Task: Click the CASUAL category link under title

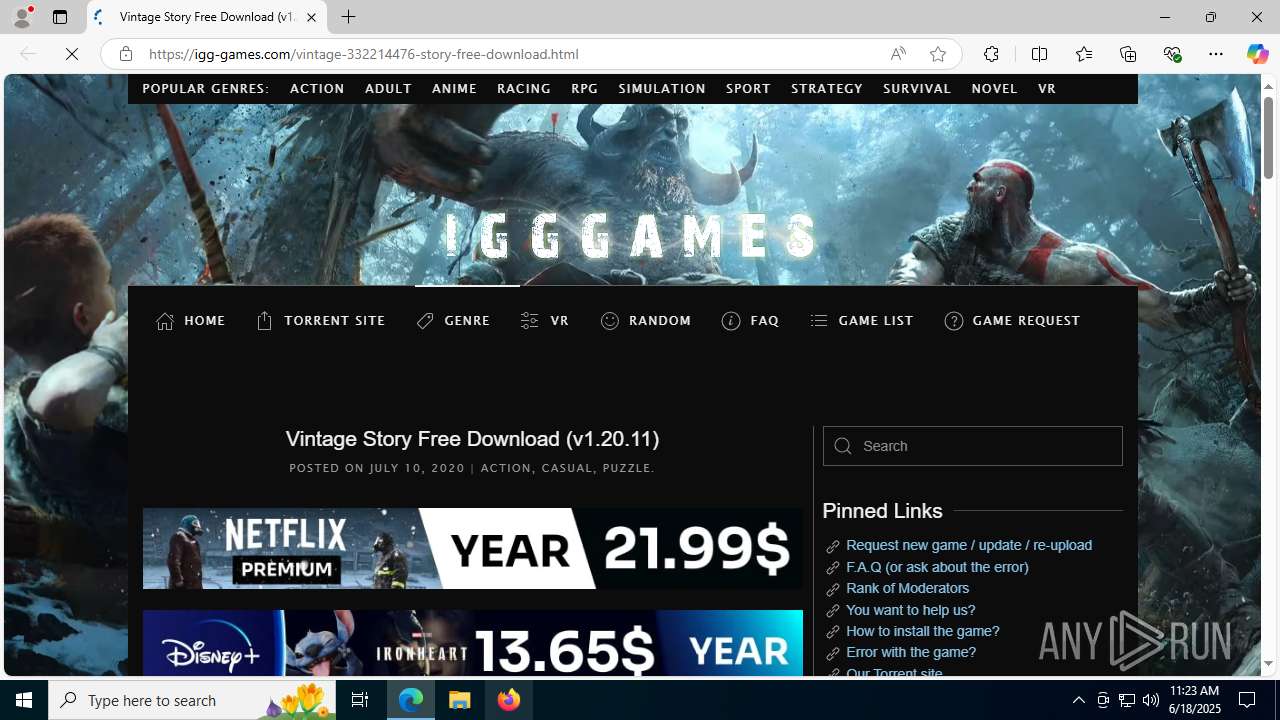Action: click(x=567, y=468)
